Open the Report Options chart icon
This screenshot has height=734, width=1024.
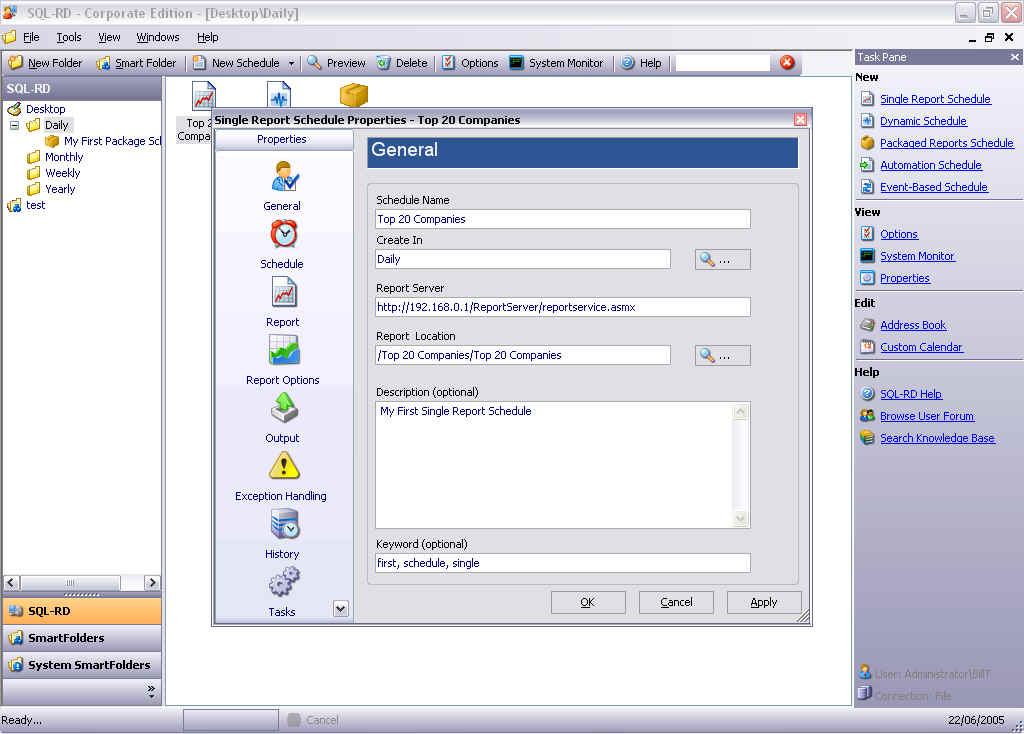[283, 350]
